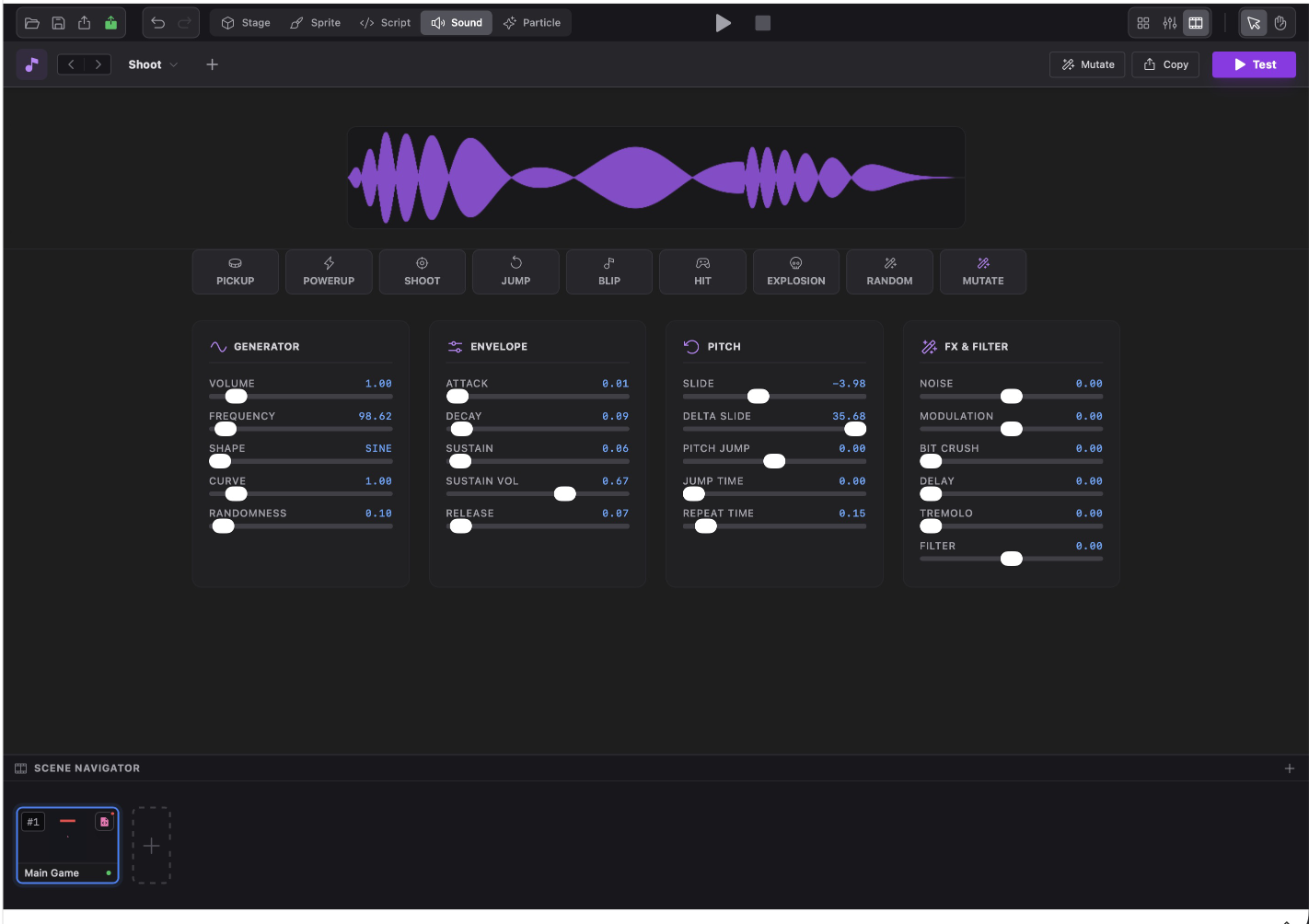This screenshot has height=924, width=1309.
Task: Choose the BLIP preset
Action: [609, 271]
